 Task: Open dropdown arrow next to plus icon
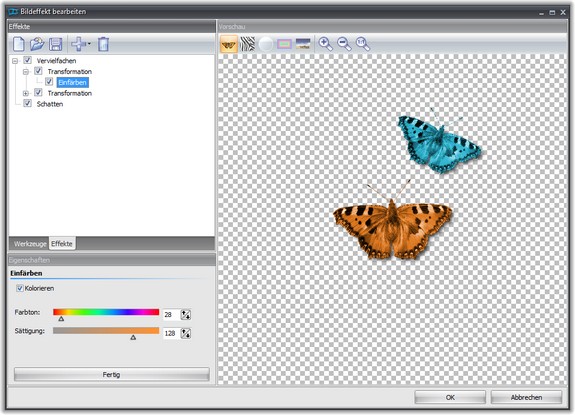click(x=89, y=44)
